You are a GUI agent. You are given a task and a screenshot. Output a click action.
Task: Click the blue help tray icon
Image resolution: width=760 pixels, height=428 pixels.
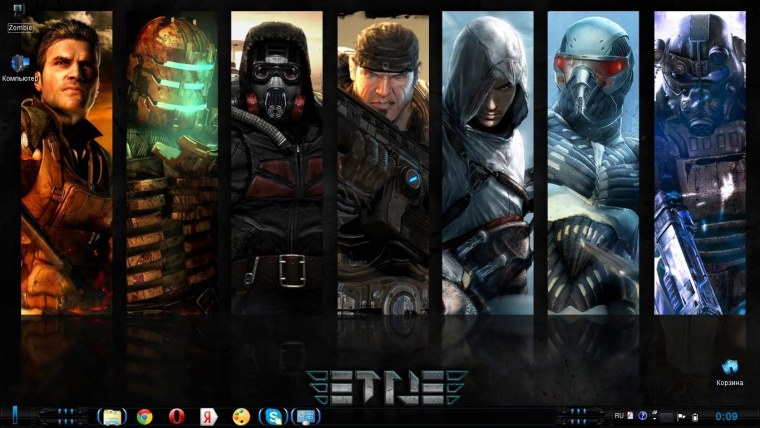(643, 415)
